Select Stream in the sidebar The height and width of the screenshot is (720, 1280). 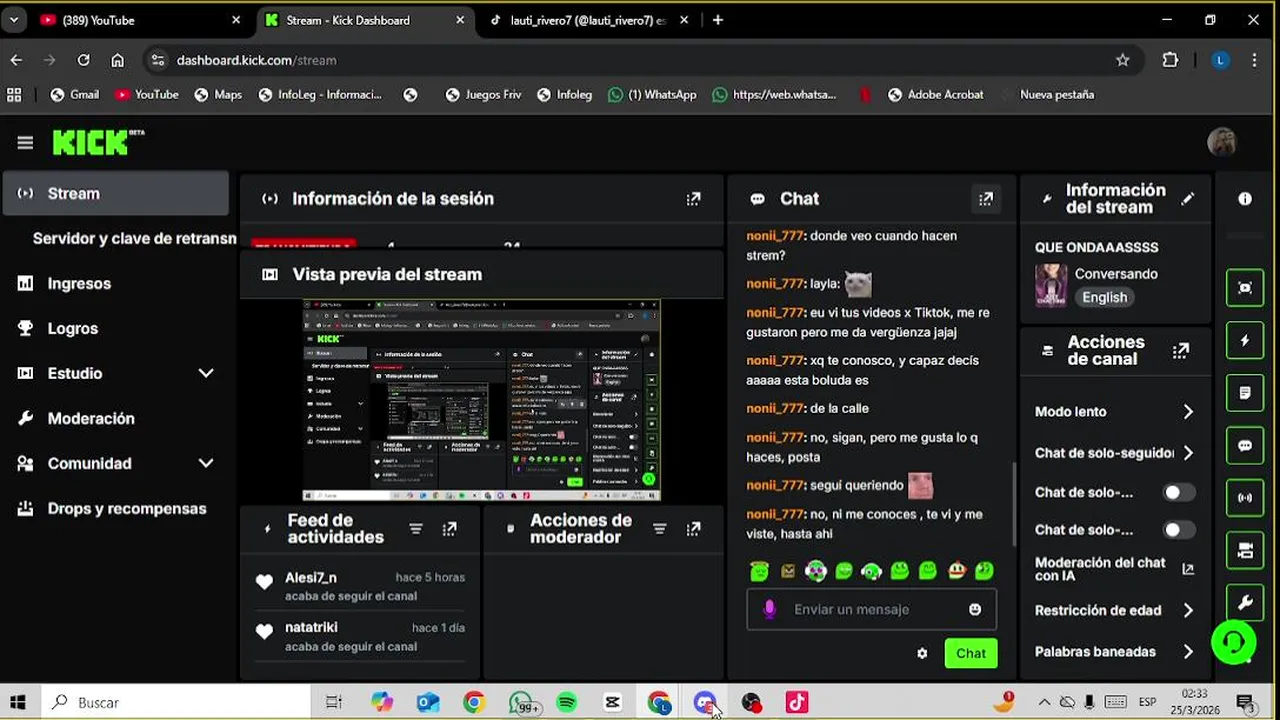pyautogui.click(x=116, y=194)
